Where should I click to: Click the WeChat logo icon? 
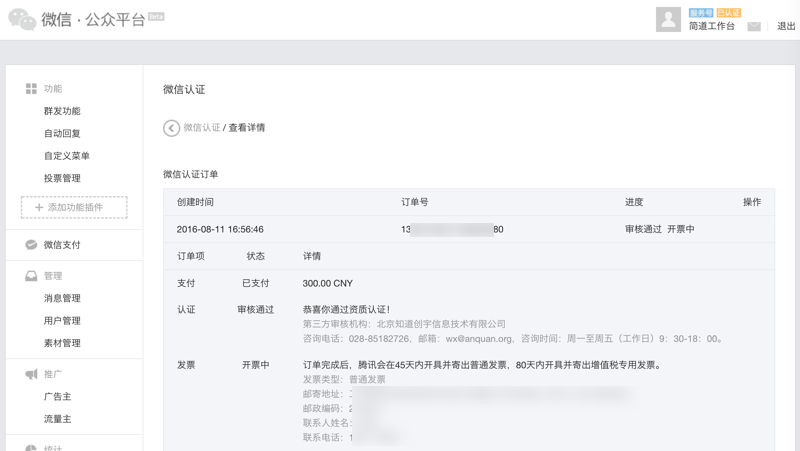pos(22,19)
